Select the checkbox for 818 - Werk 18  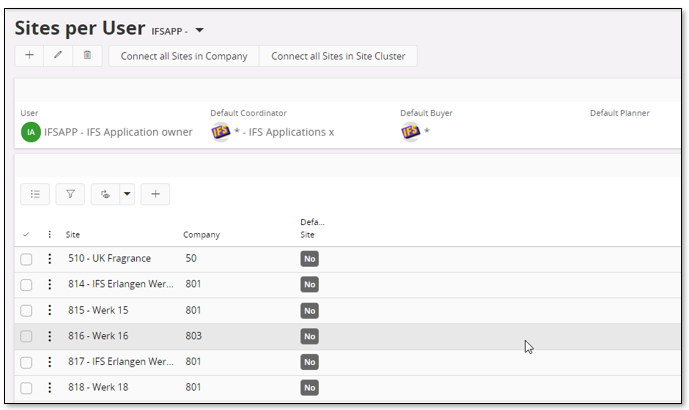[x=26, y=388]
